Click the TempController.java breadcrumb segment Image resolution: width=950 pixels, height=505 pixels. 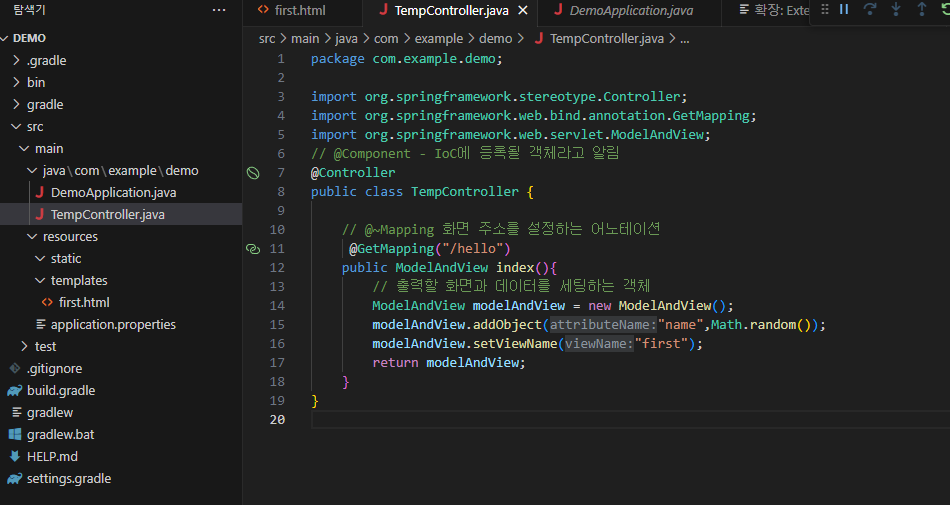(x=606, y=39)
